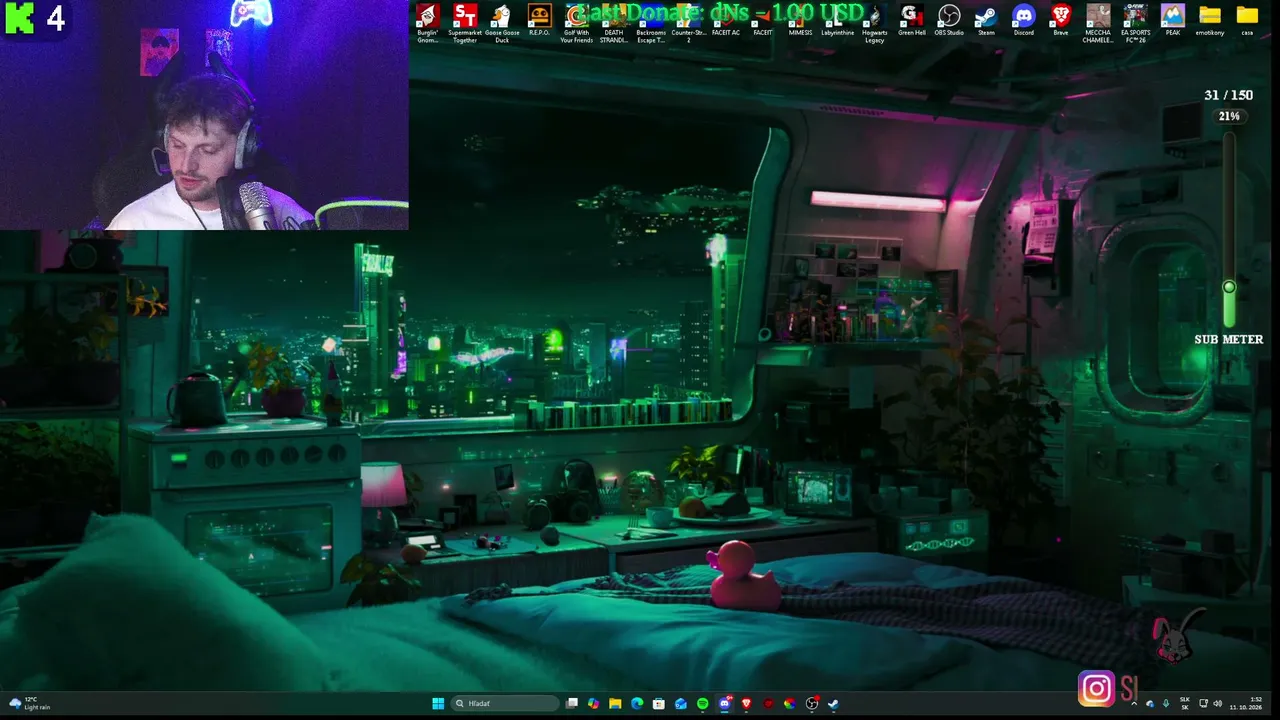1280x720 pixels.
Task: Open the Light rain weather widget
Action: (x=29, y=704)
